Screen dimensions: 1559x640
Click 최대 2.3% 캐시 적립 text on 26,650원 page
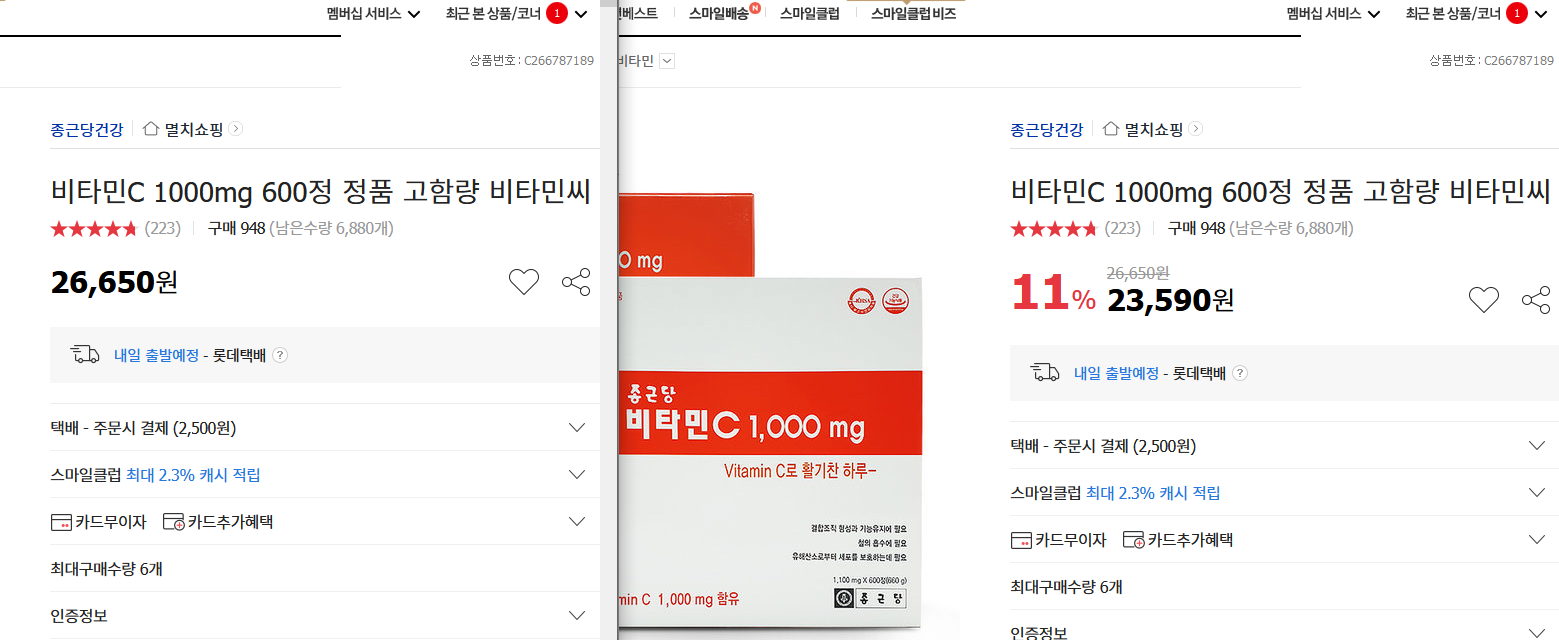click(193, 475)
